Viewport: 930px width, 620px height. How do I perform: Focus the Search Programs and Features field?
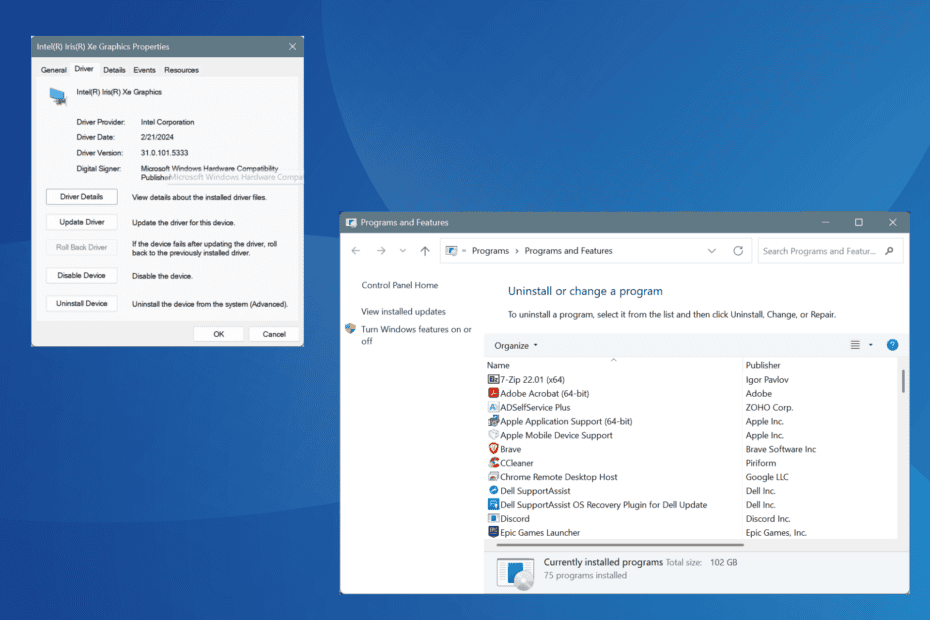819,251
